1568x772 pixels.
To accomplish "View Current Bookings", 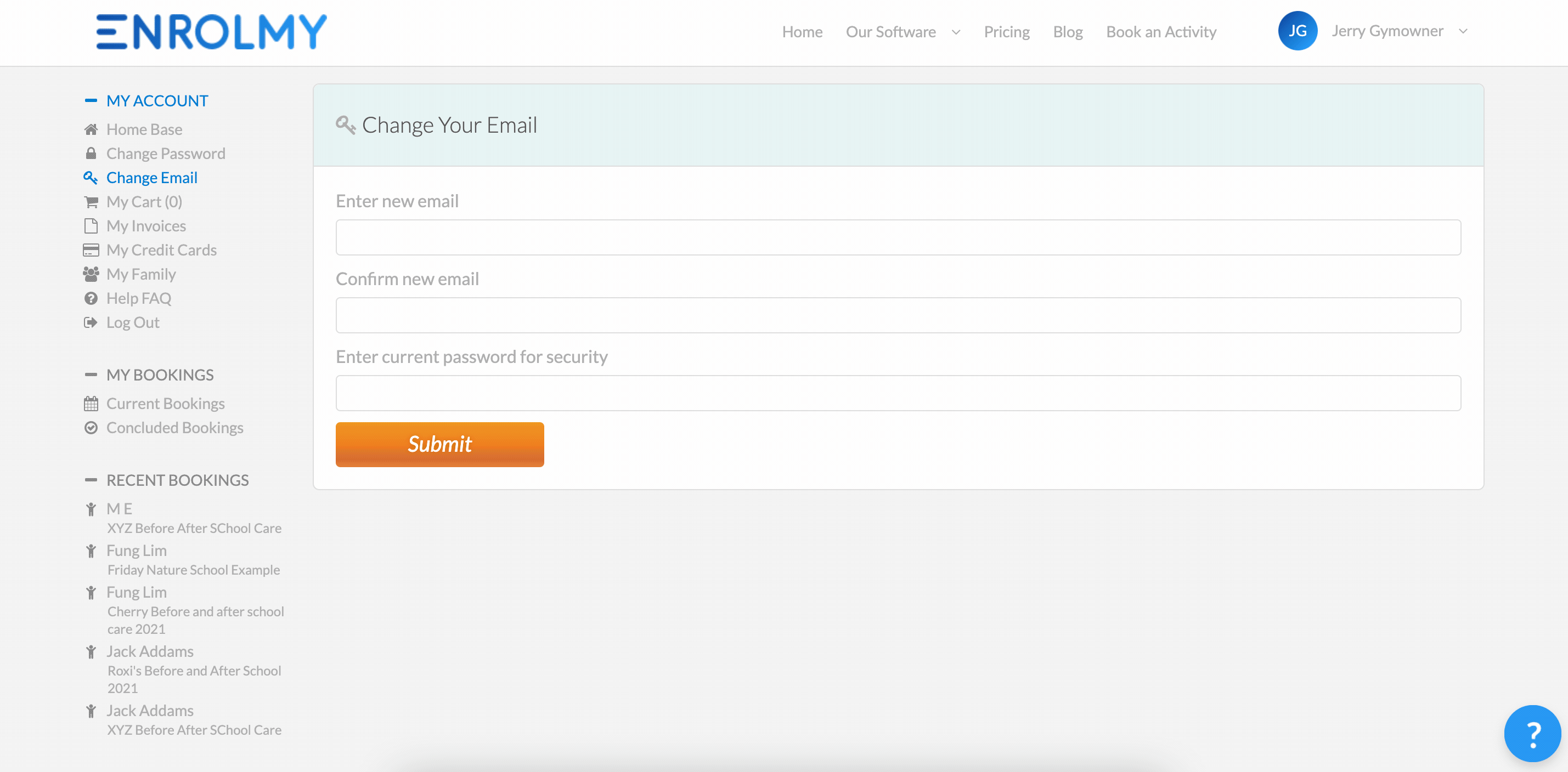I will click(166, 404).
